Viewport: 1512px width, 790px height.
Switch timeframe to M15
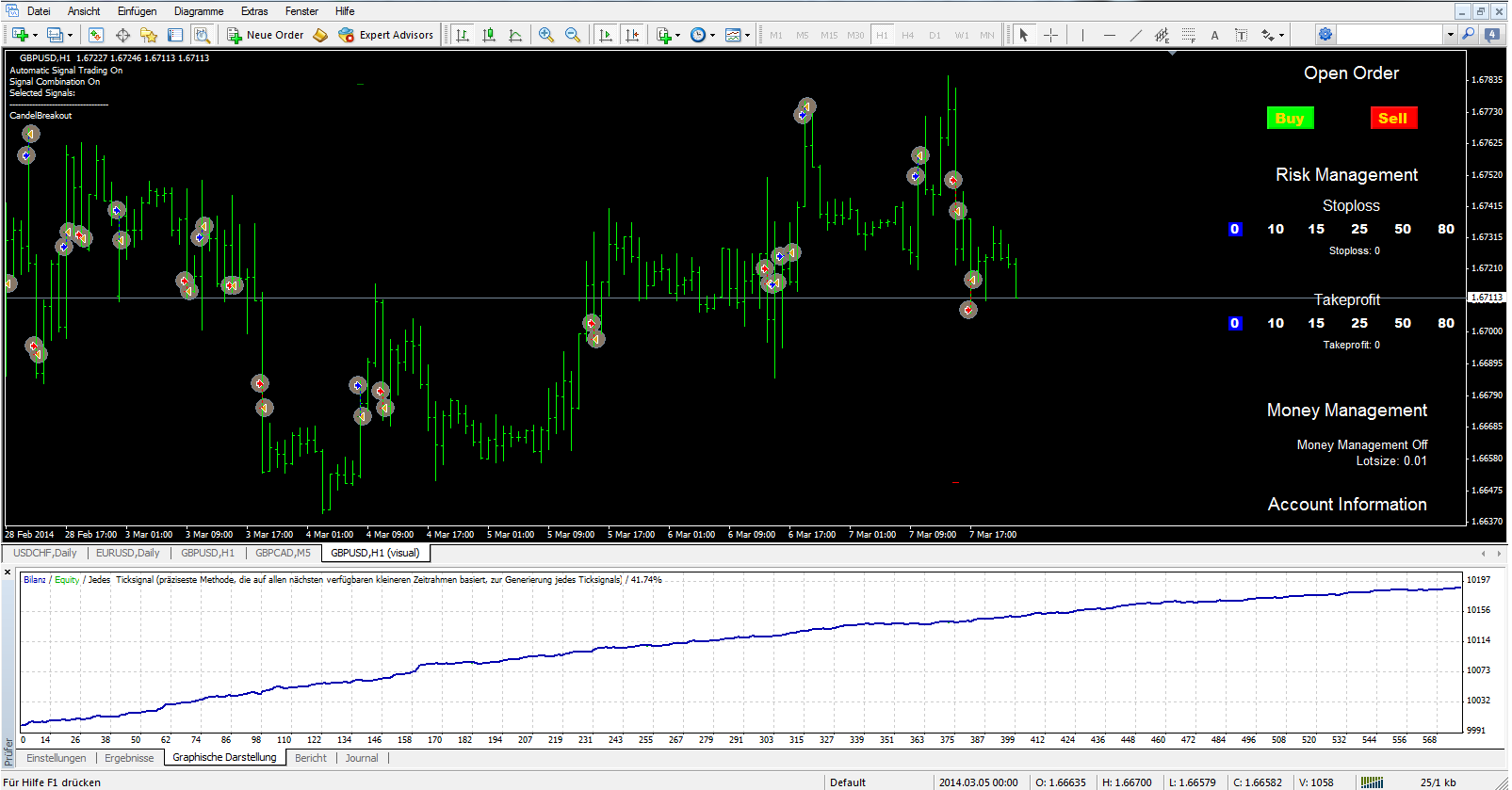coord(829,35)
